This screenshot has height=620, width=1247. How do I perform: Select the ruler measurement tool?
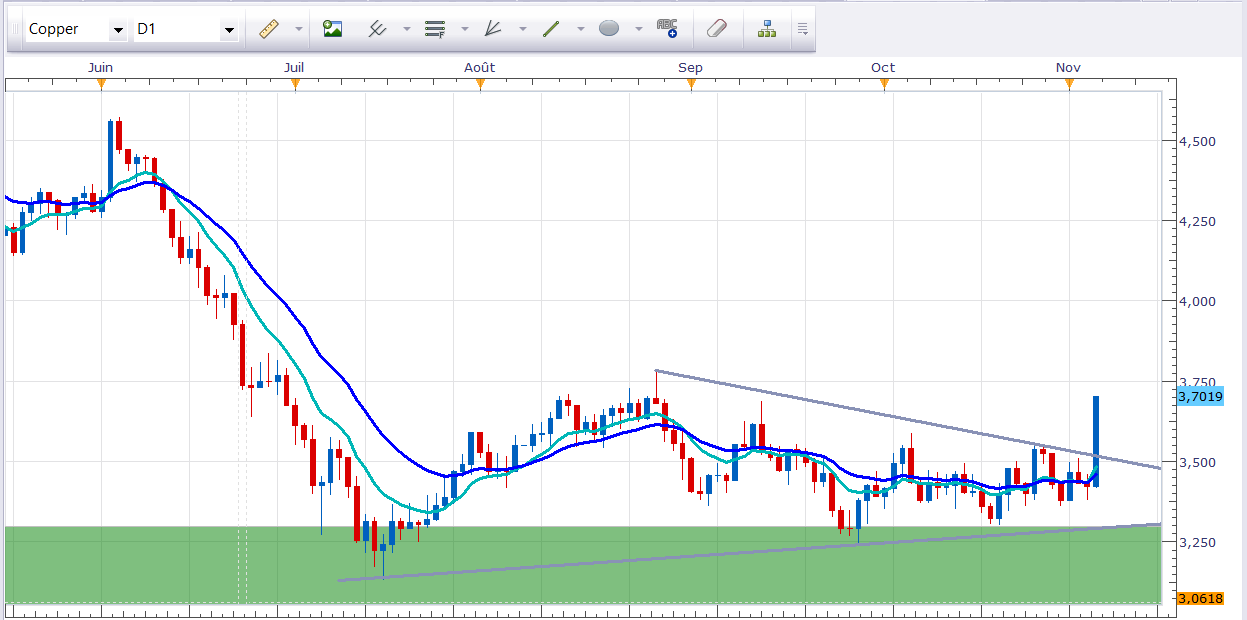(268, 29)
